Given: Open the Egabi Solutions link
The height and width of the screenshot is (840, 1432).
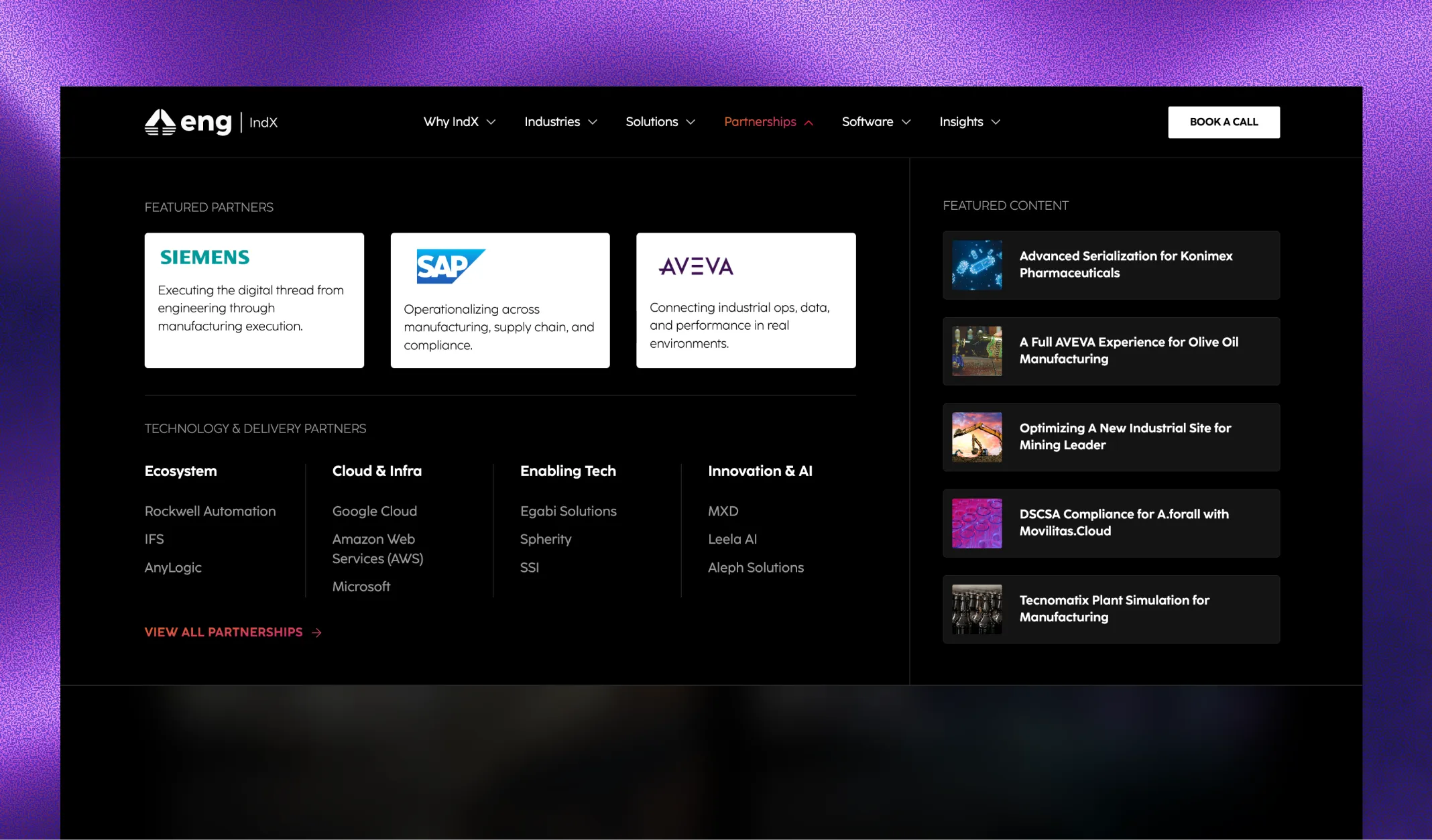Looking at the screenshot, I should (569, 511).
